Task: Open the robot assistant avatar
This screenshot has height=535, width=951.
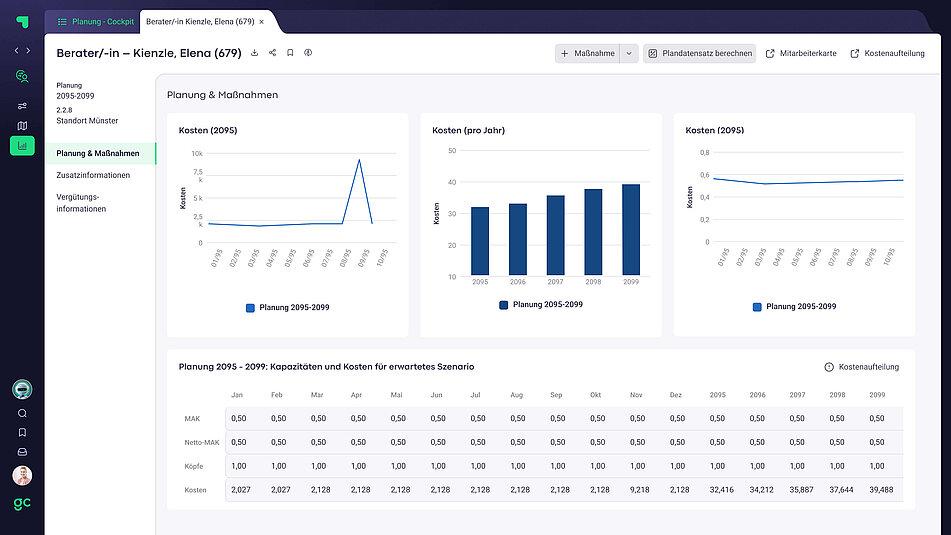Action: pyautogui.click(x=22, y=389)
